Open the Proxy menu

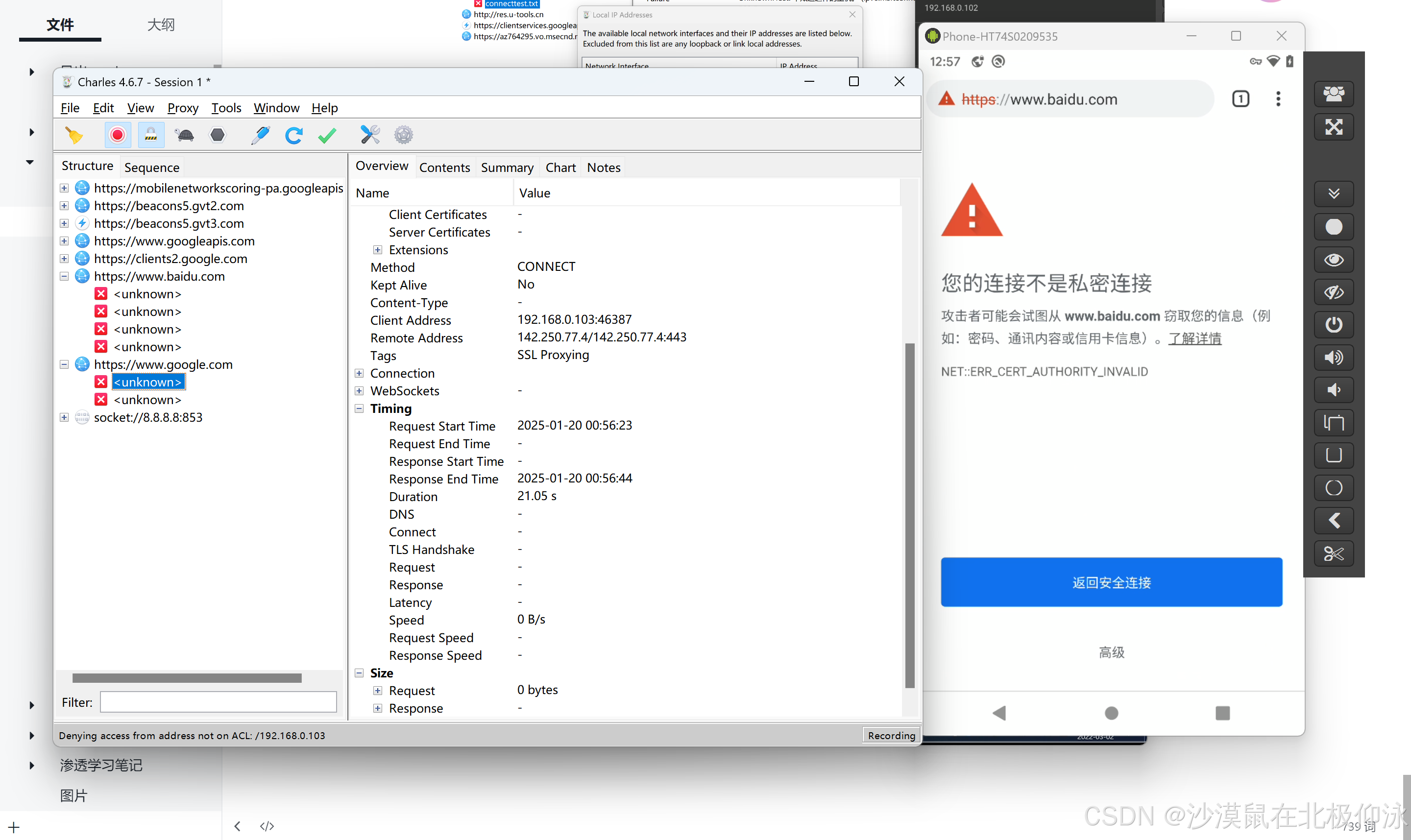tap(182, 108)
